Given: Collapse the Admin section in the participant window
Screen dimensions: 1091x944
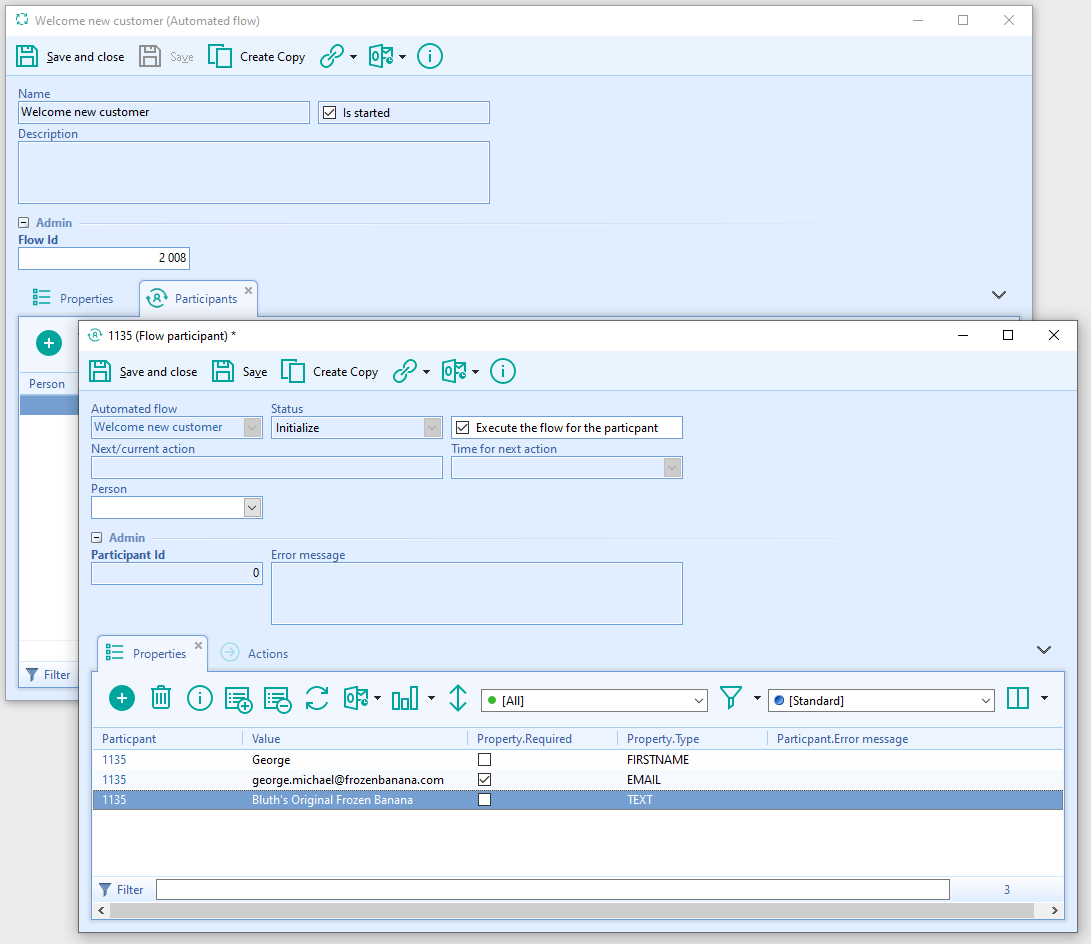Looking at the screenshot, I should point(98,537).
